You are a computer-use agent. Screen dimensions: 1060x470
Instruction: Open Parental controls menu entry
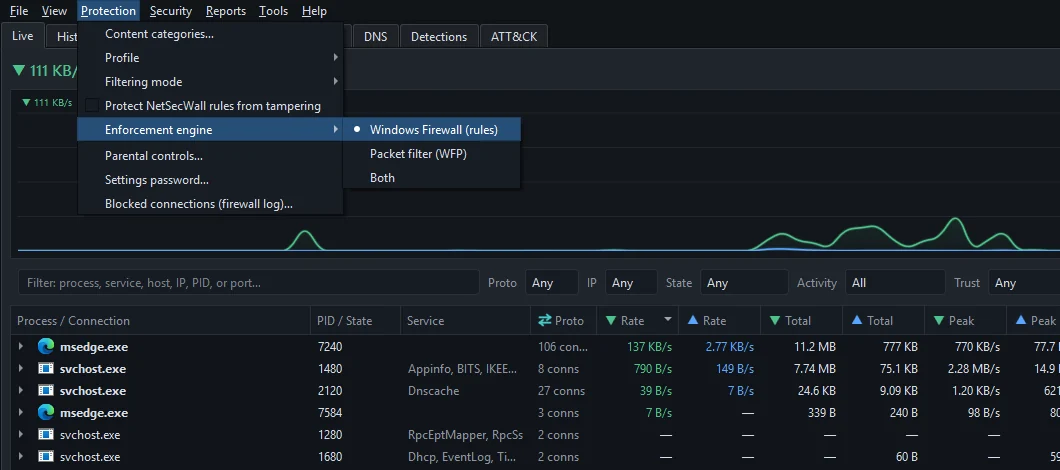[210, 156]
